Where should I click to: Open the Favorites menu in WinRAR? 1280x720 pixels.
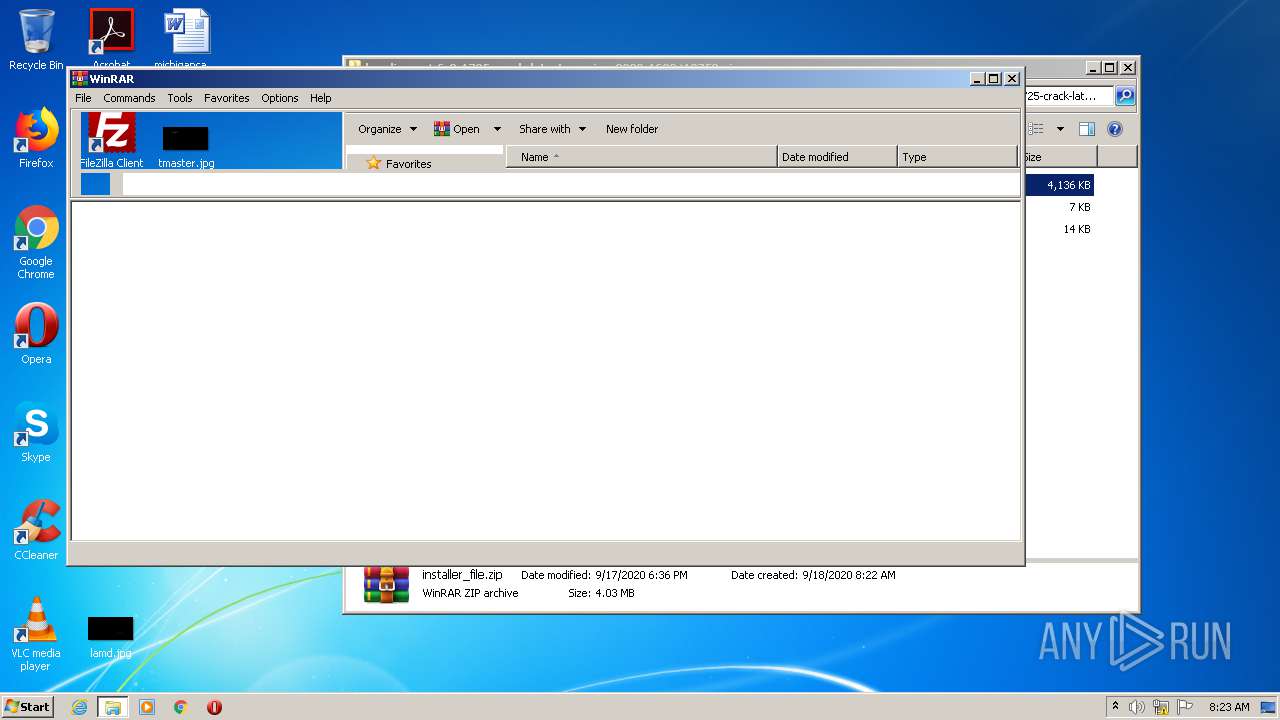[227, 98]
